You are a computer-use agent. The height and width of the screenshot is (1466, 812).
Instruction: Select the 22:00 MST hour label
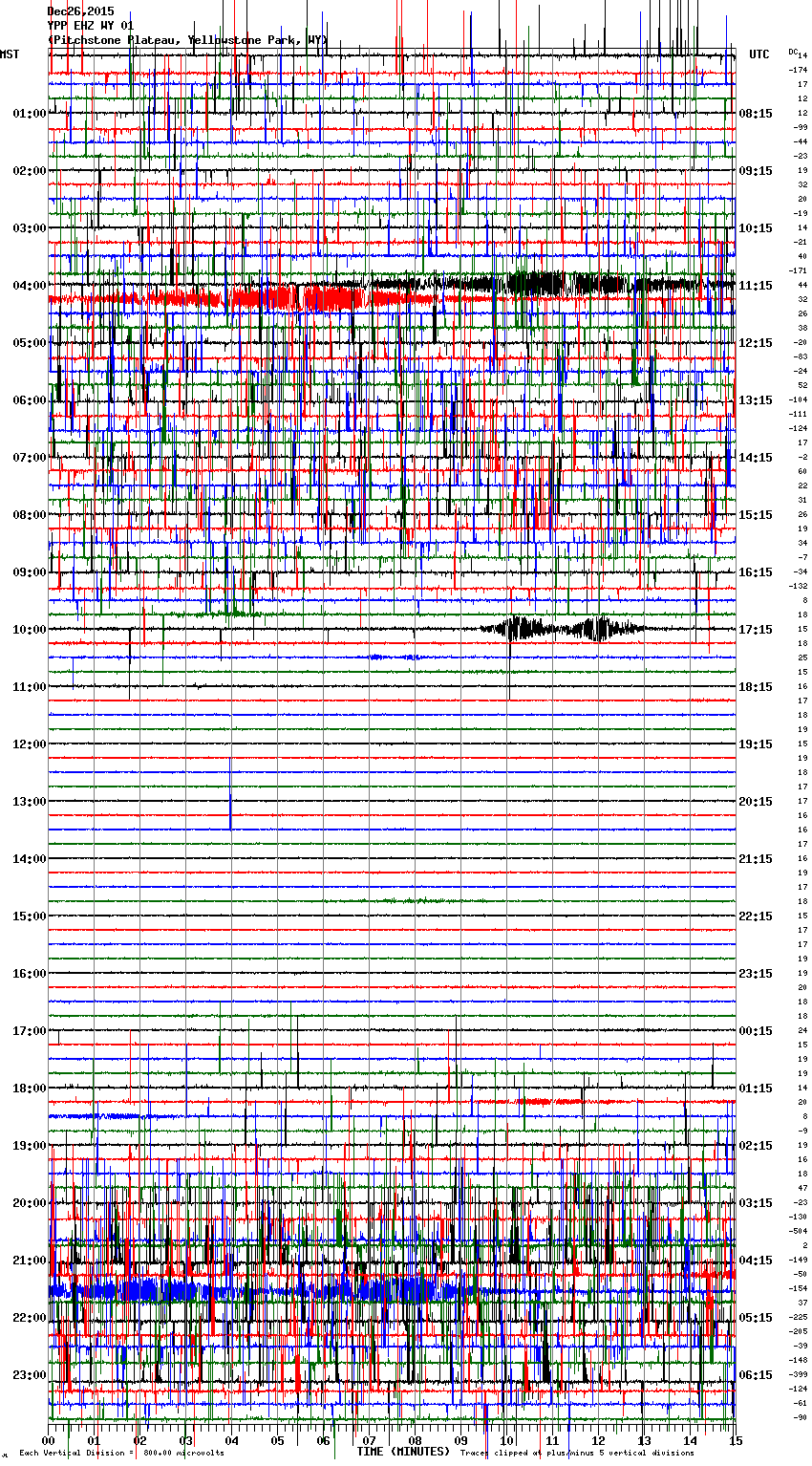coord(30,1318)
